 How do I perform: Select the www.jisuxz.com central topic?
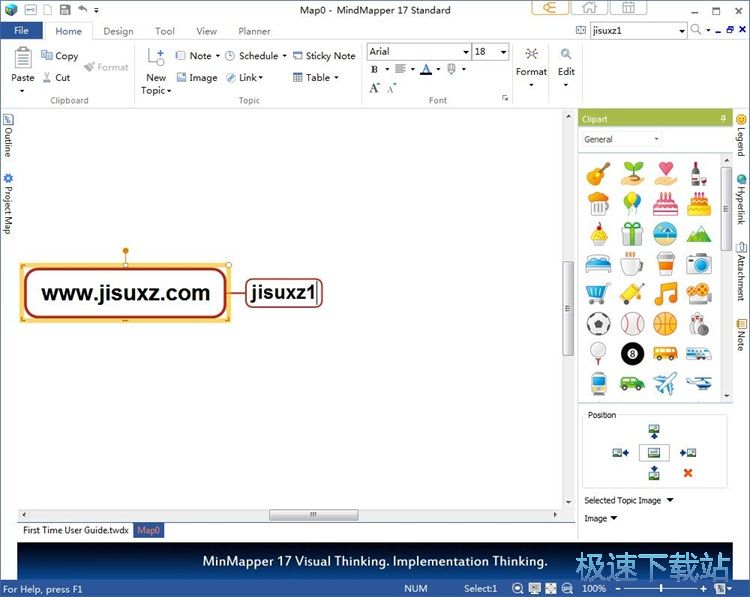tap(125, 293)
